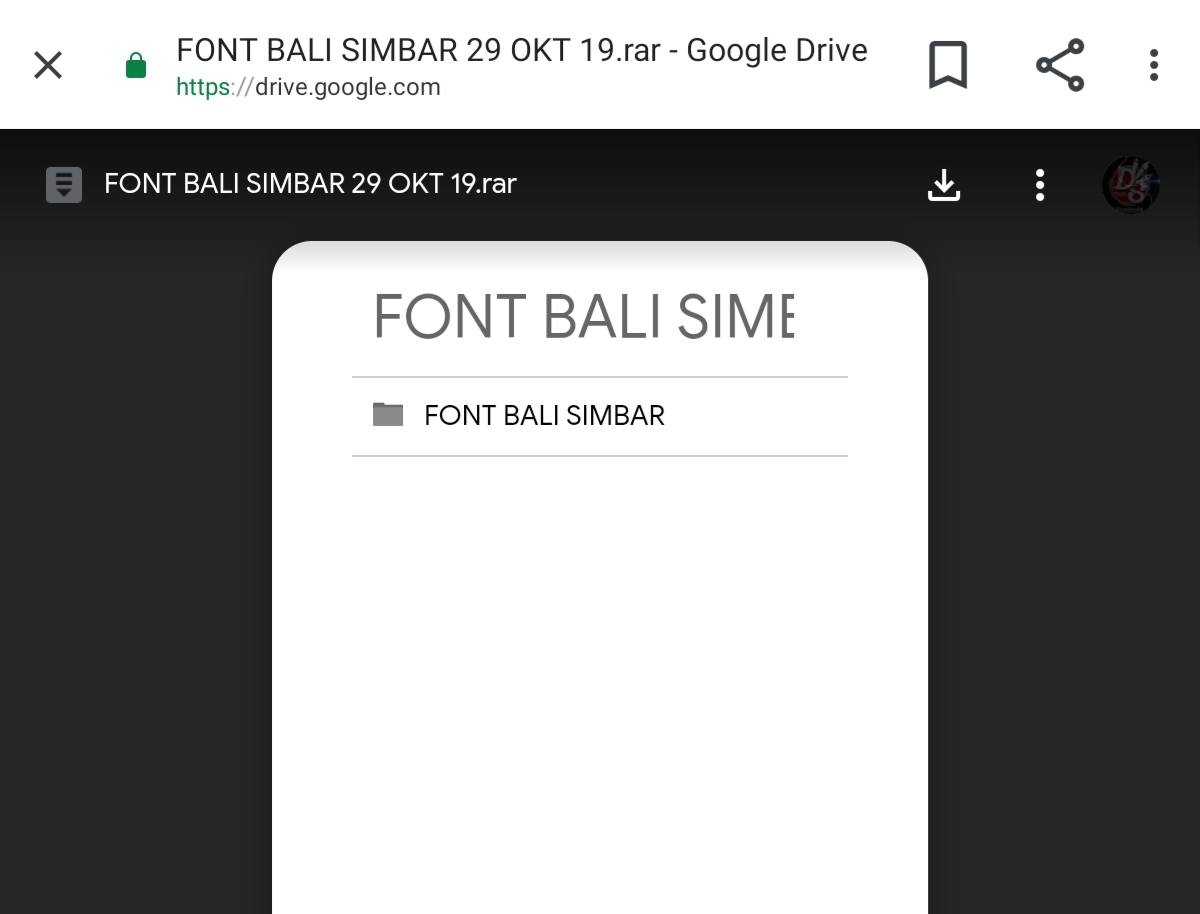Tap the FONT BALI SIMBAR folder name text
Screen dimensions: 1200x914
pos(545,416)
